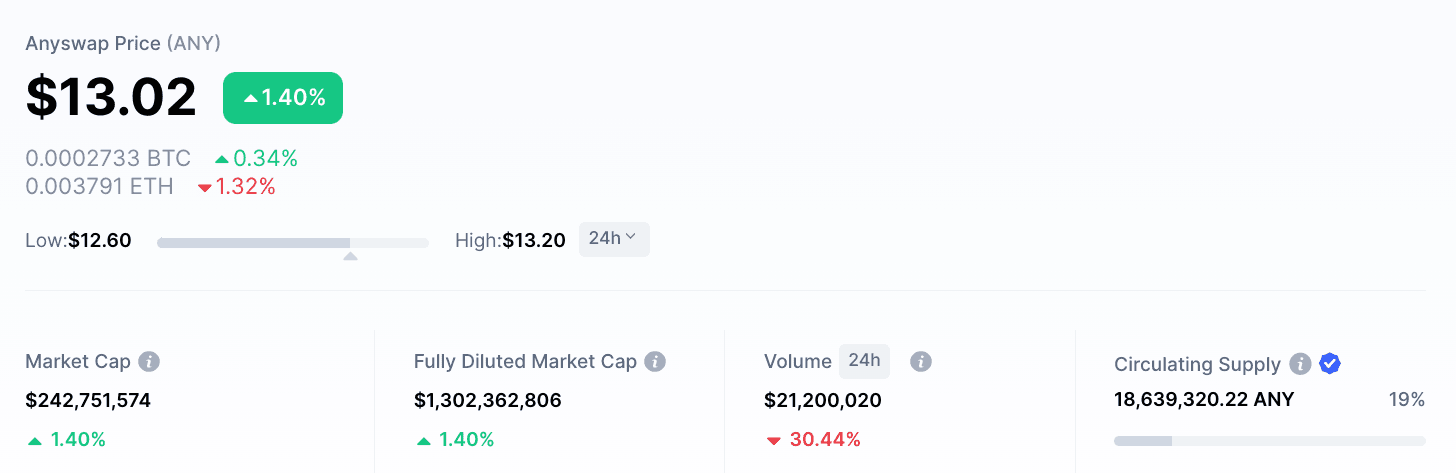Click the 19% supply percentage

click(x=1406, y=400)
